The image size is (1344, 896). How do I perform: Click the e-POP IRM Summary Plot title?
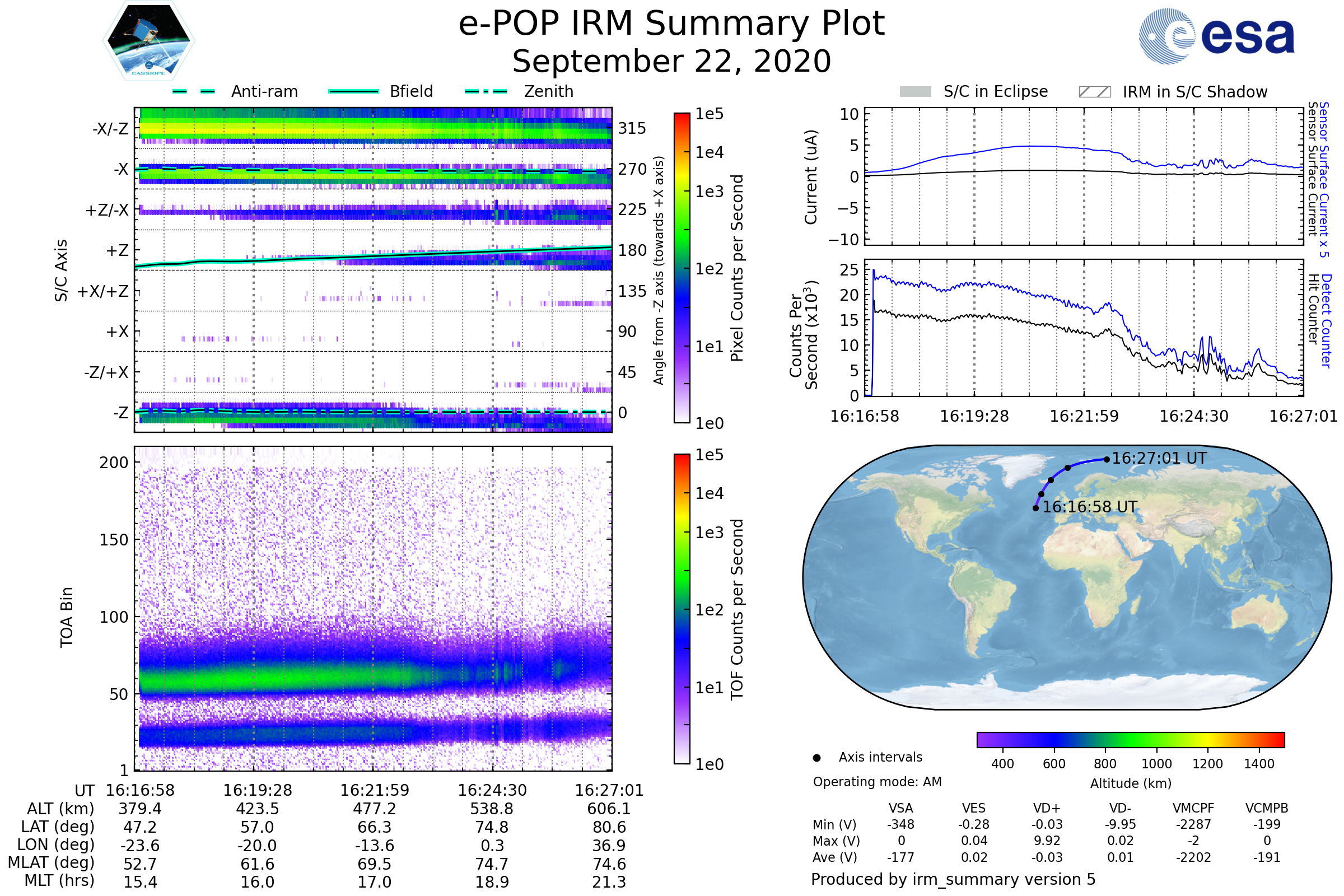(671, 24)
